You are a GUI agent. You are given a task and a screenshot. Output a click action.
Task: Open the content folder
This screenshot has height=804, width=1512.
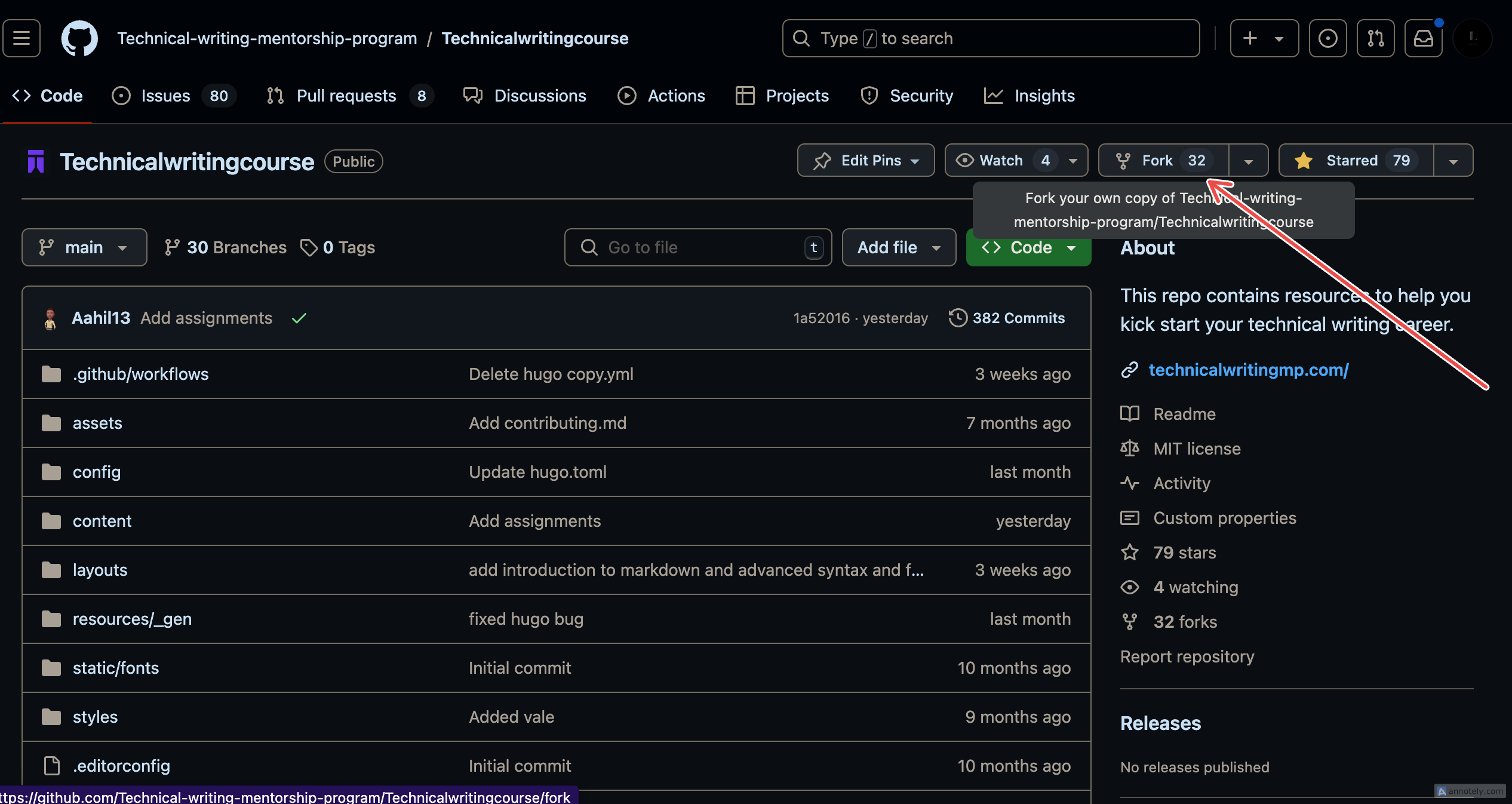[102, 521]
